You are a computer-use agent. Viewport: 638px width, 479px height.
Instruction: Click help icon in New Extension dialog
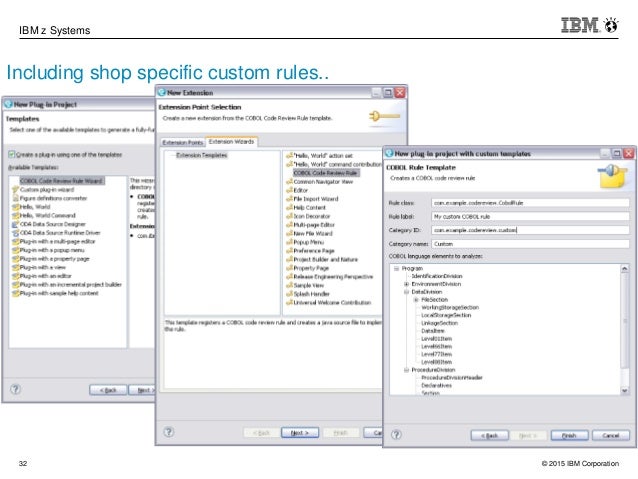[169, 432]
